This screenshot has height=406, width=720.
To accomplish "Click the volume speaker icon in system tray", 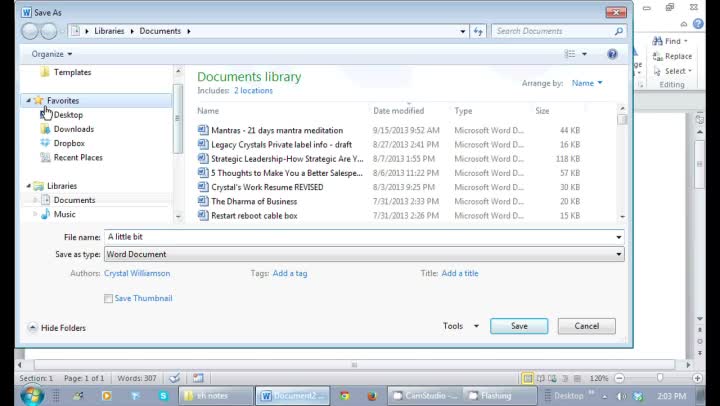I will [x=621, y=396].
